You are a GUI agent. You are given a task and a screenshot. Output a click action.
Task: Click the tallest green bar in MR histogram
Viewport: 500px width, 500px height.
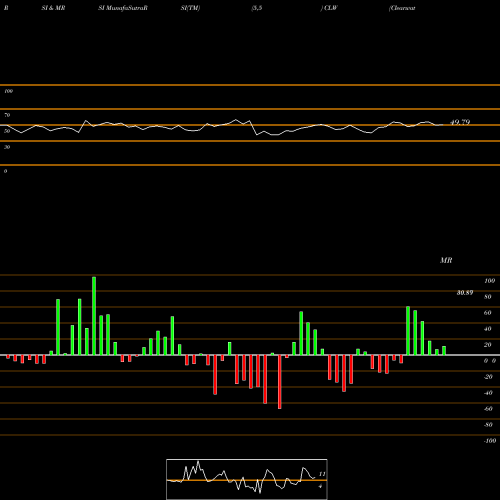point(94,316)
